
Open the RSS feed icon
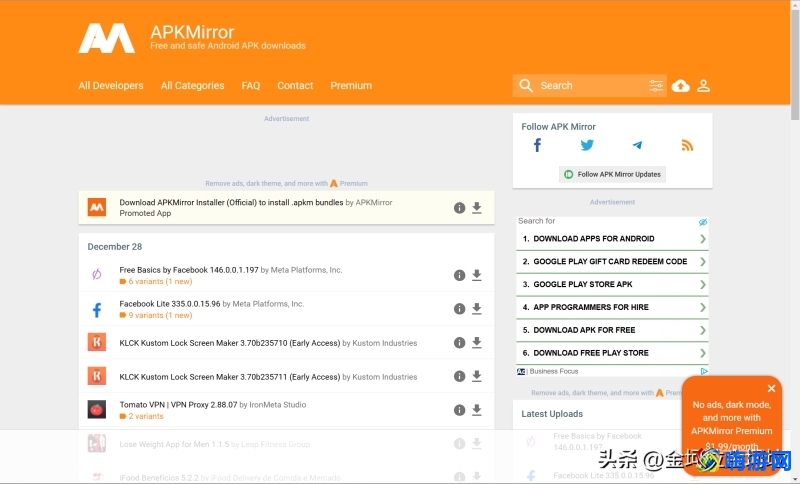687,145
